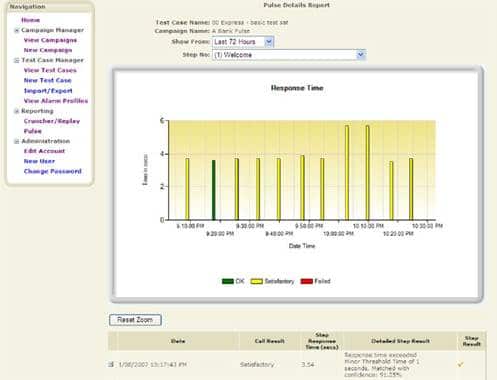Image resolution: width=497 pixels, height=380 pixels.
Task: Click the Step Result column header
Action: pyautogui.click(x=472, y=341)
